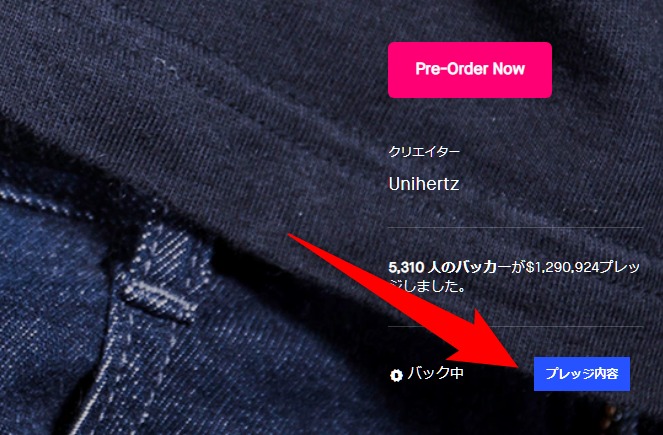This screenshot has width=663, height=435.
Task: Click the badge icon beside バック中
Action: 396,375
